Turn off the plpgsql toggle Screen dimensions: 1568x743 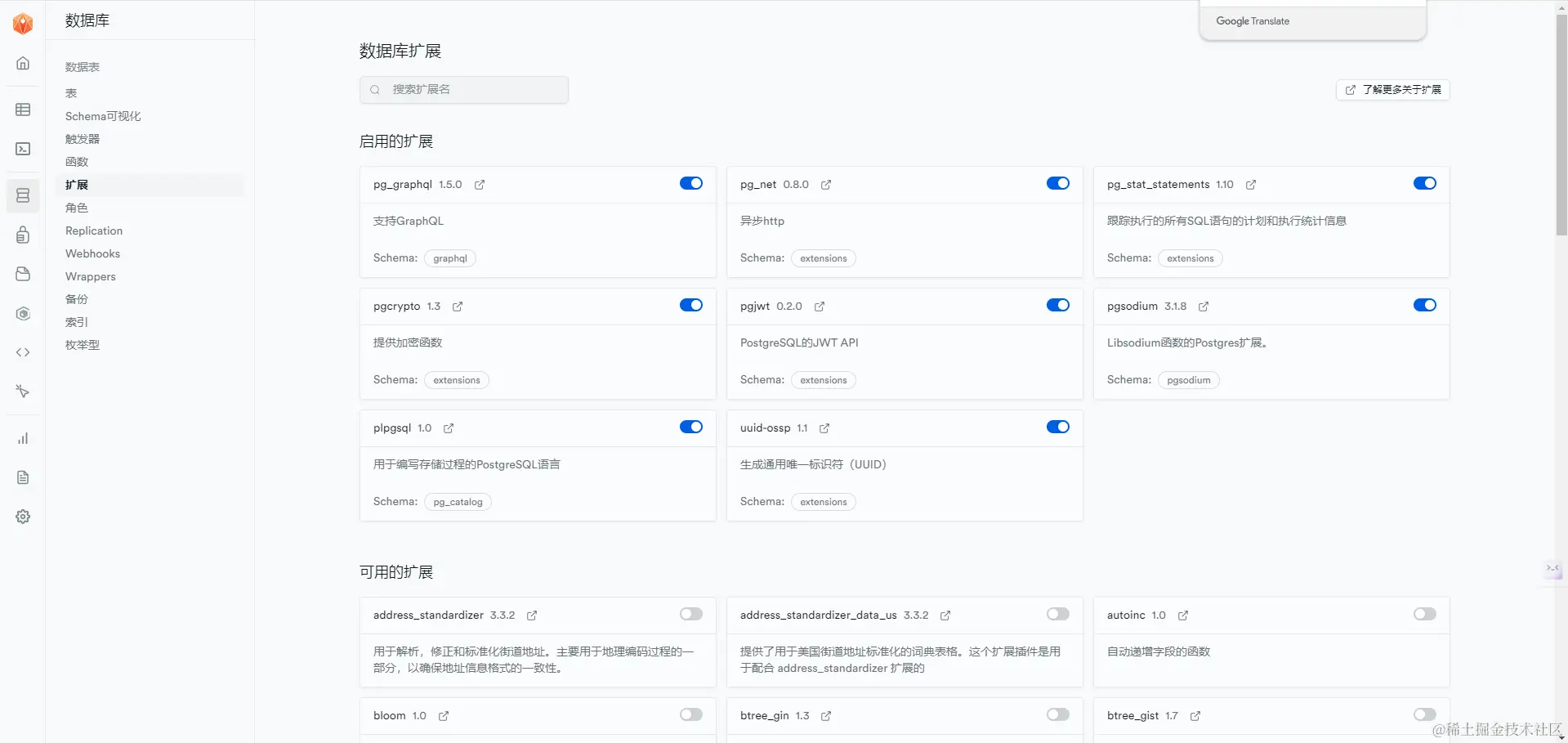[691, 427]
